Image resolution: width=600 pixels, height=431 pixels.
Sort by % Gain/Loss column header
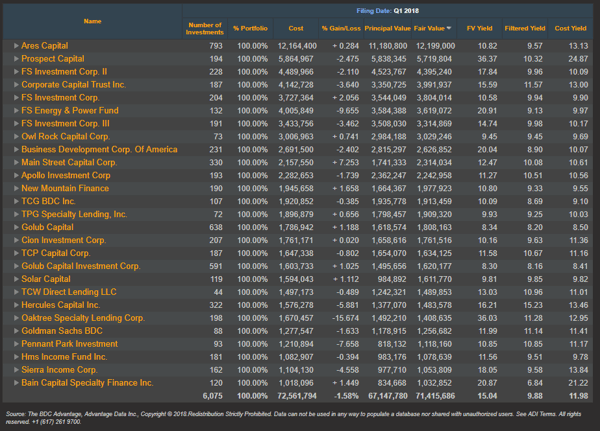tap(341, 28)
